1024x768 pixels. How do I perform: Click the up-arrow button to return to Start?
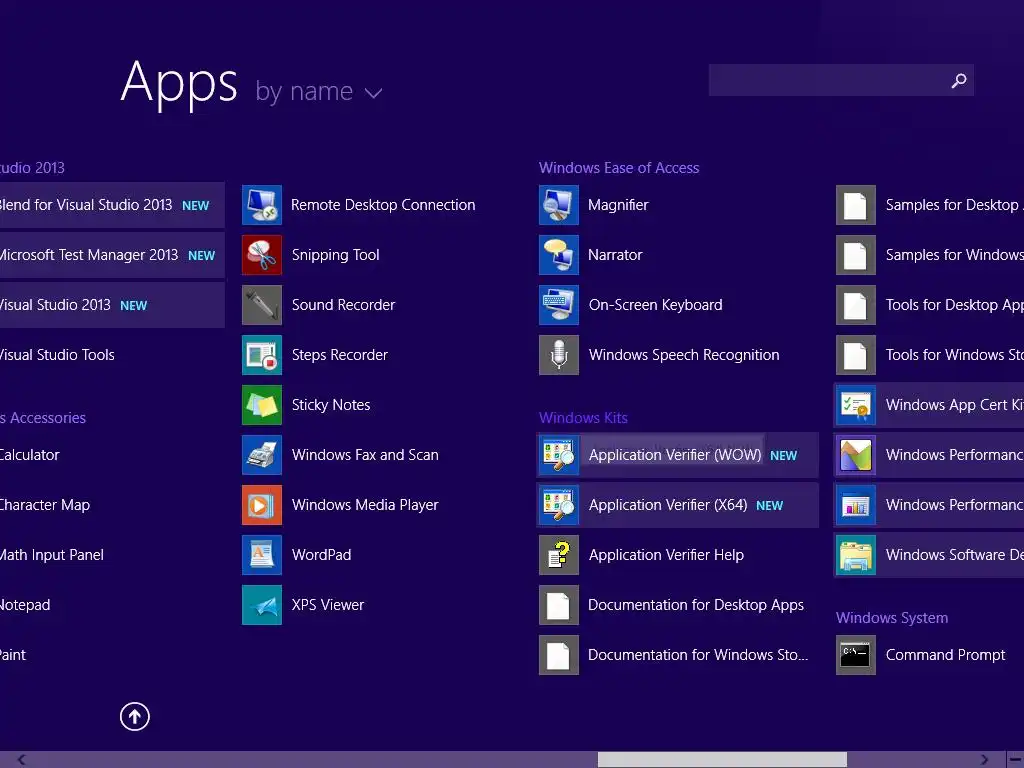pos(135,716)
